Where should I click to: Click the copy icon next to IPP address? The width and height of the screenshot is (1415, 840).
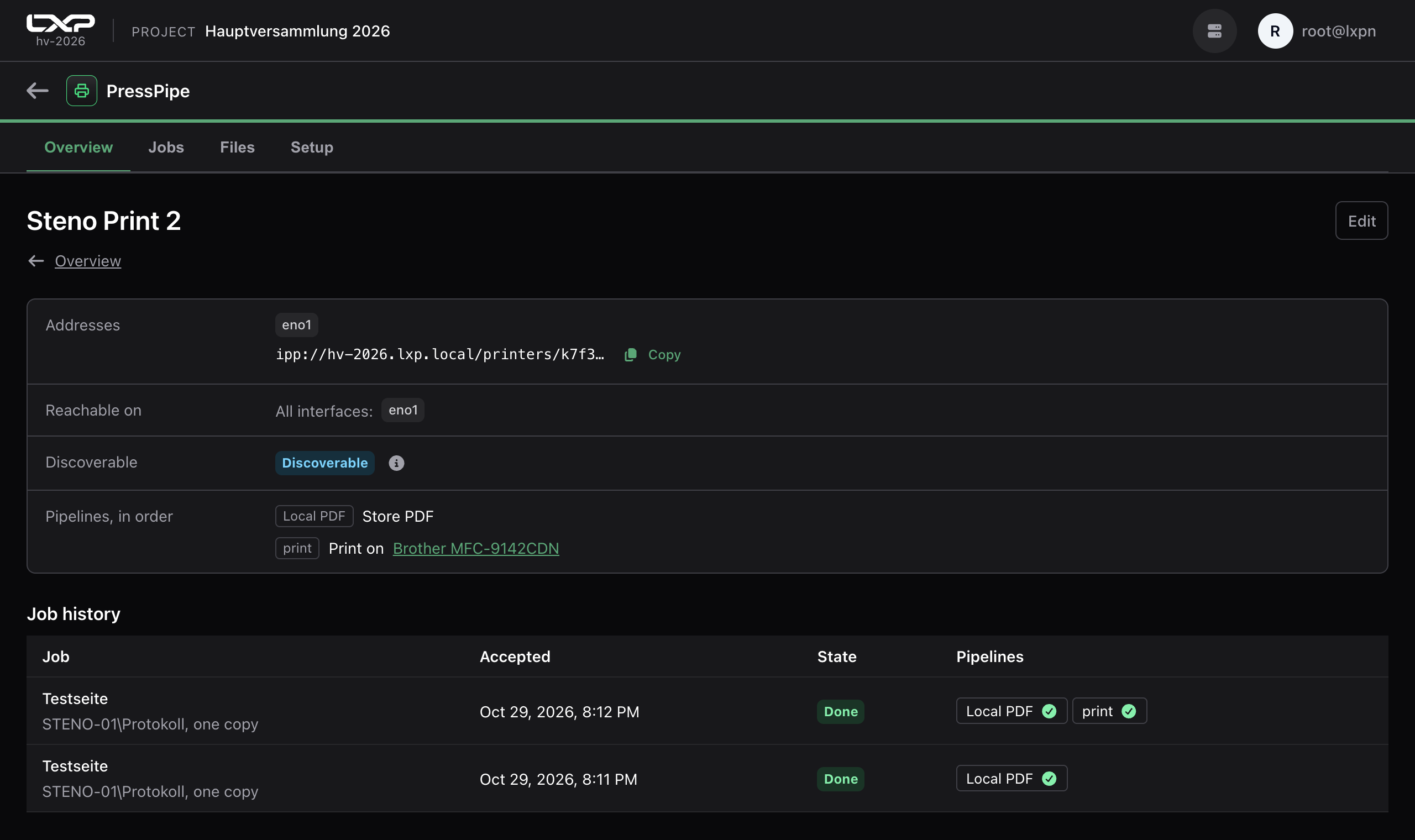(x=630, y=355)
